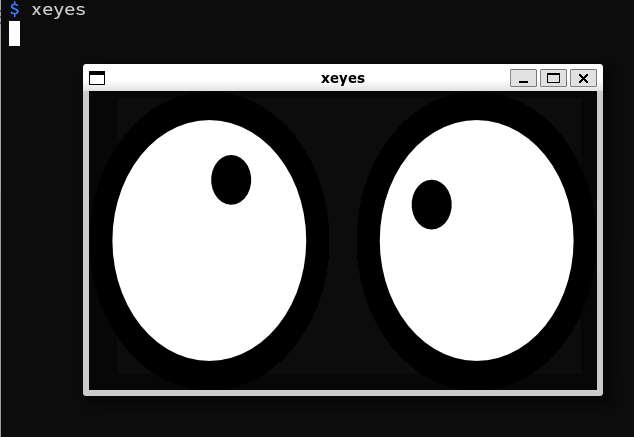Click the right eye's black pupil

click(431, 205)
